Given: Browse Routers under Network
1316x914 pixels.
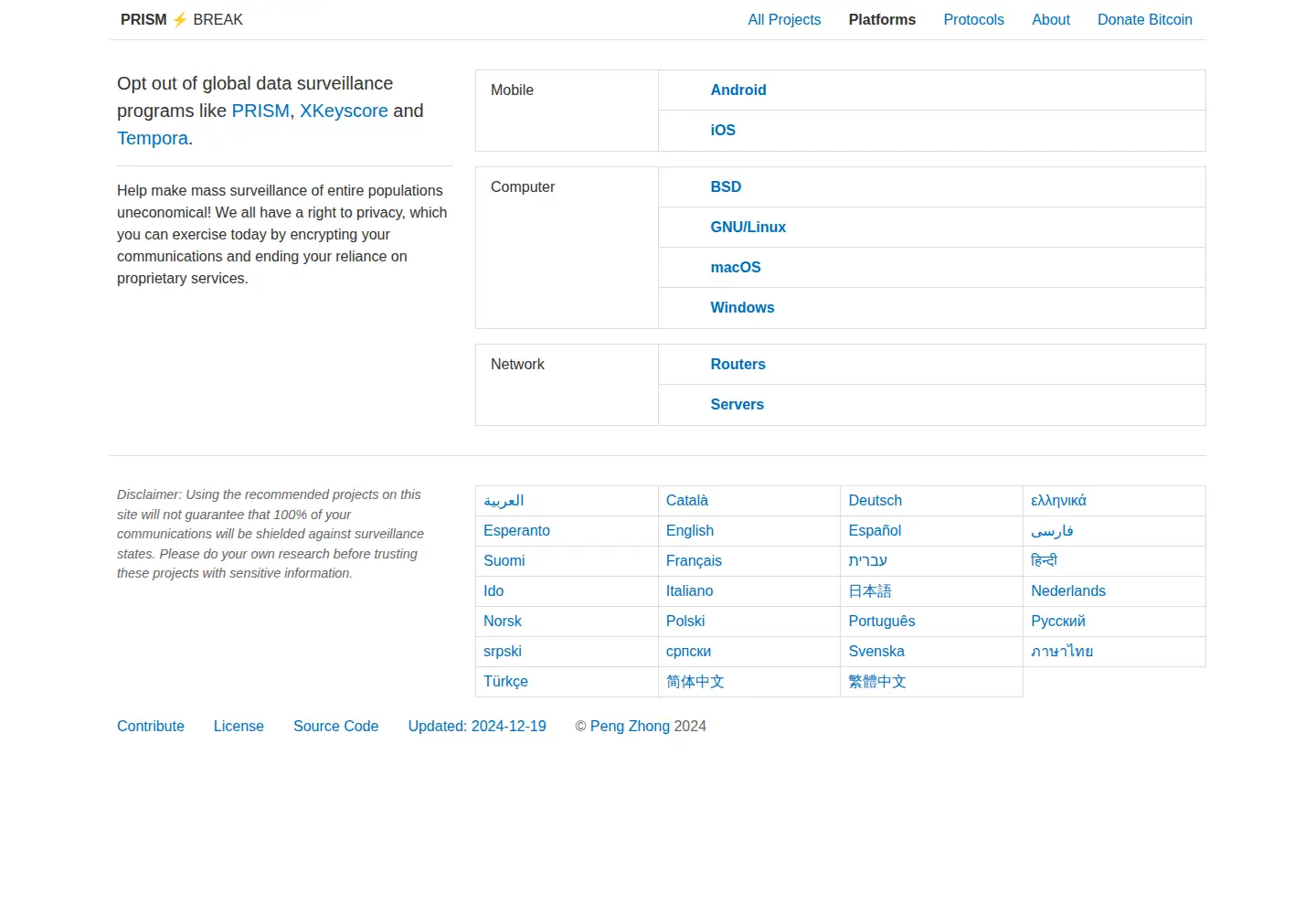Looking at the screenshot, I should 738,365.
